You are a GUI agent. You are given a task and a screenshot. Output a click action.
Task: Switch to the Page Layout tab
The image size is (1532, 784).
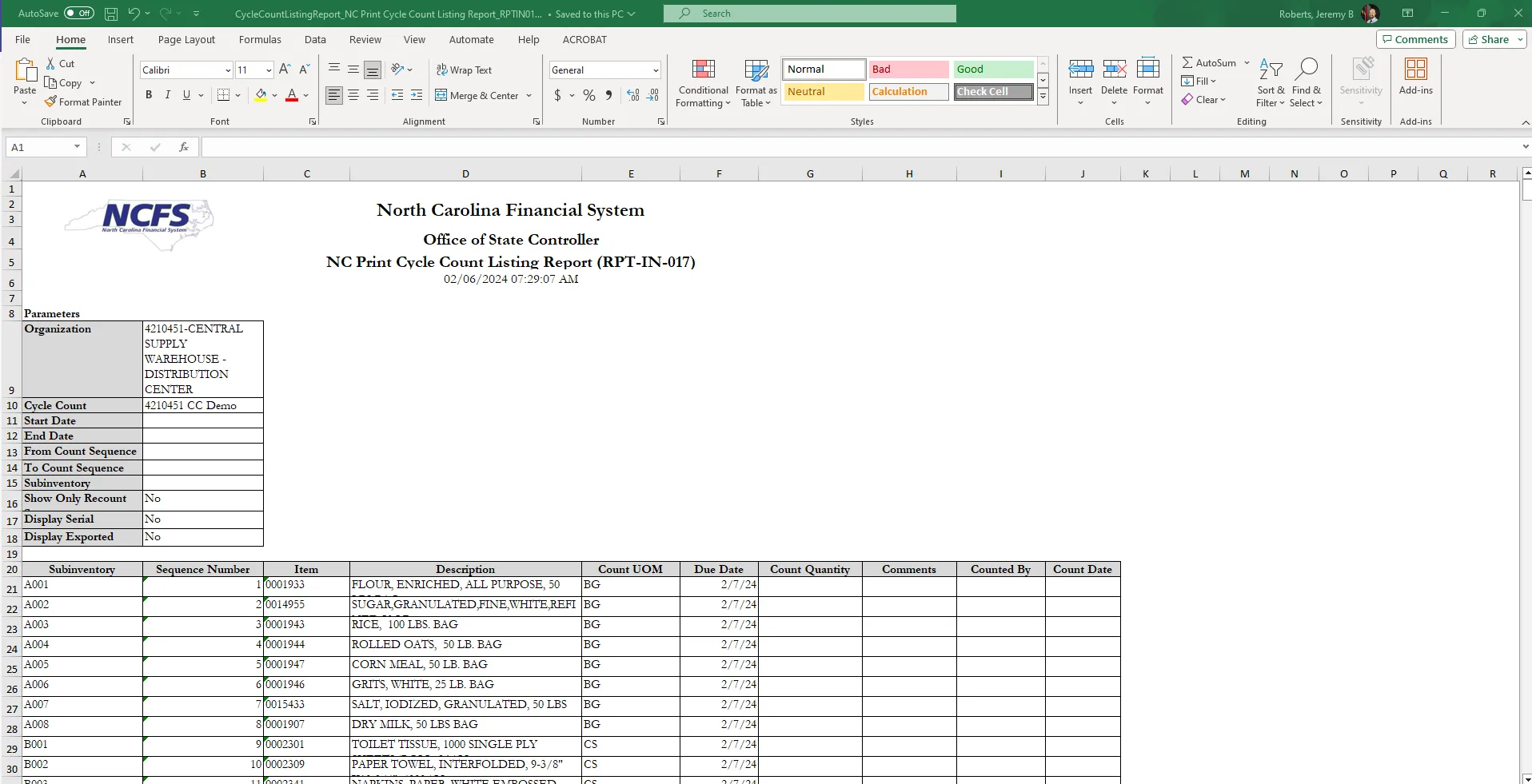186,39
